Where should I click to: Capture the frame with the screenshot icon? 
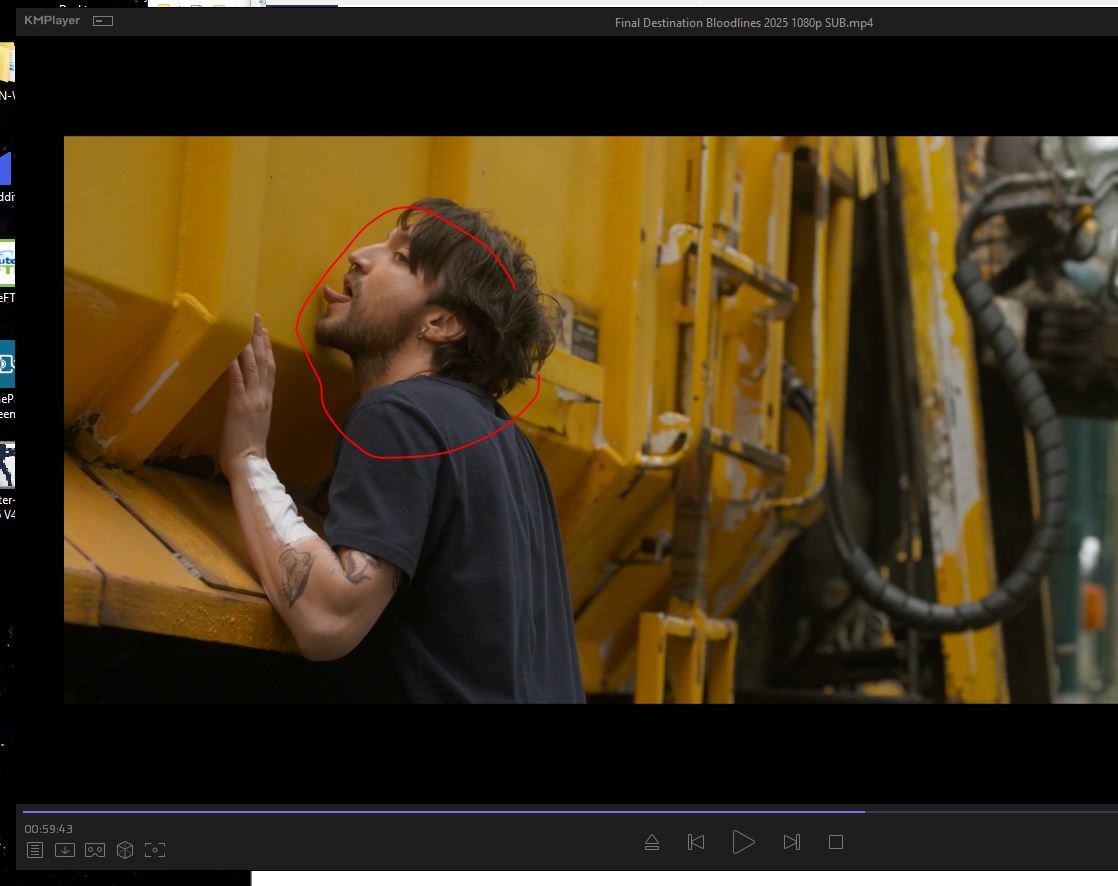(x=155, y=850)
